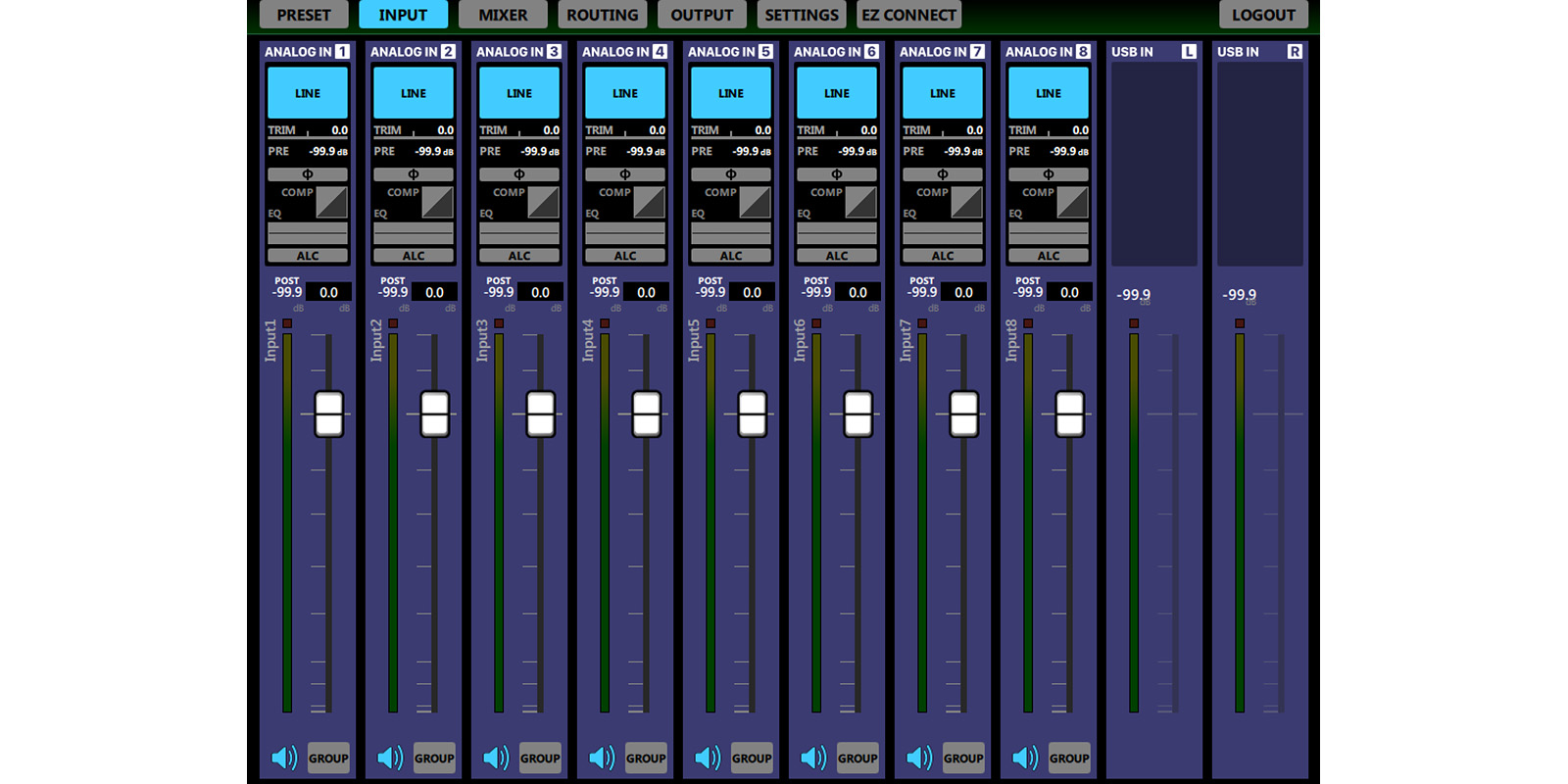
Task: Invert phase on Analog In 8
Action: tap(1049, 174)
